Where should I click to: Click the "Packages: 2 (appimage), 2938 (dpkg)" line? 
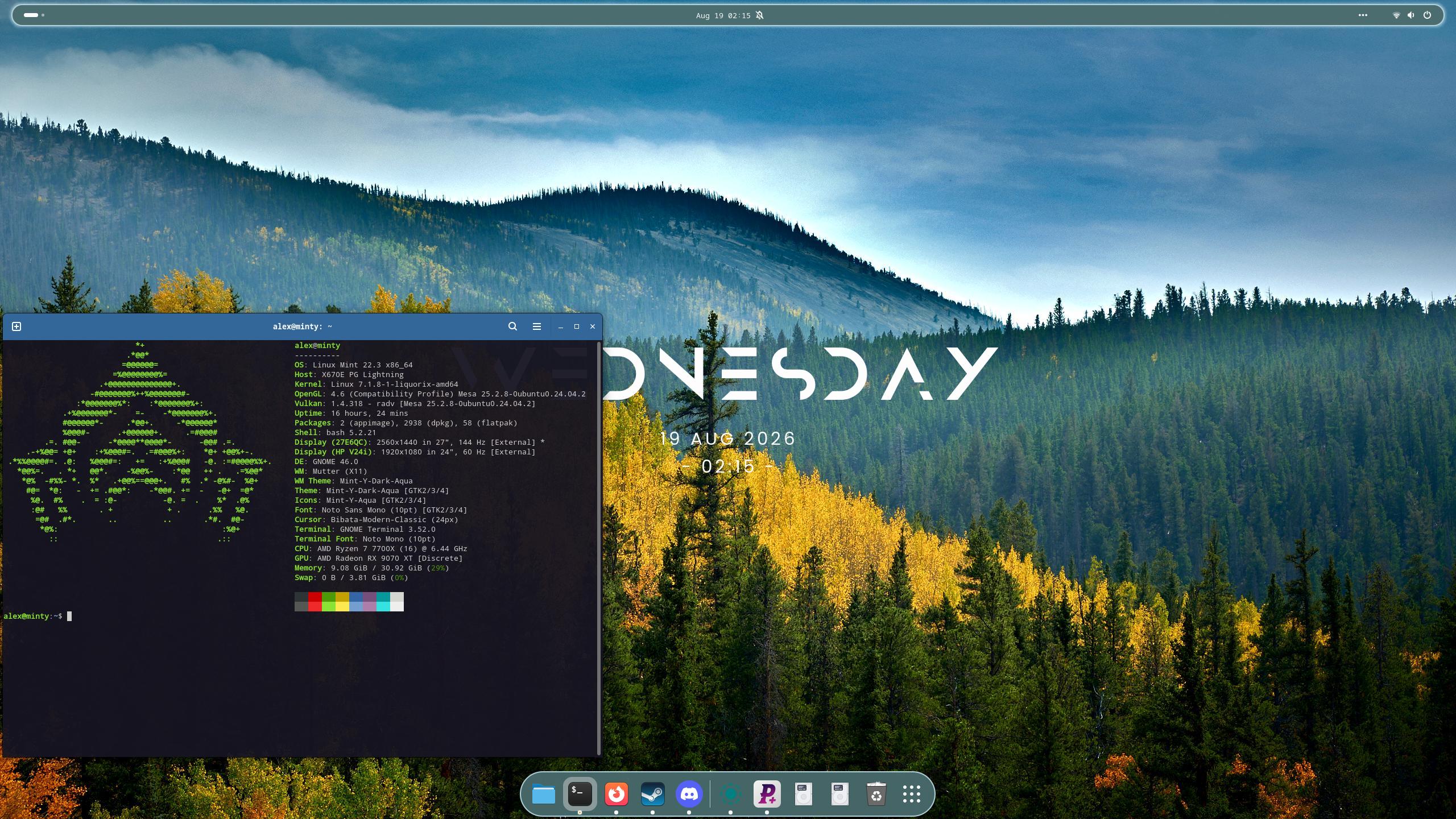(406, 423)
